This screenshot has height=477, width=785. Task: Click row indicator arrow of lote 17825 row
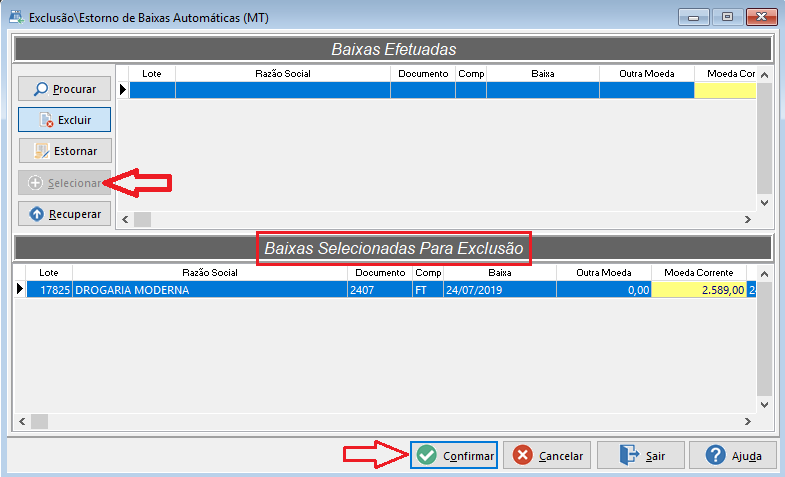[x=20, y=289]
